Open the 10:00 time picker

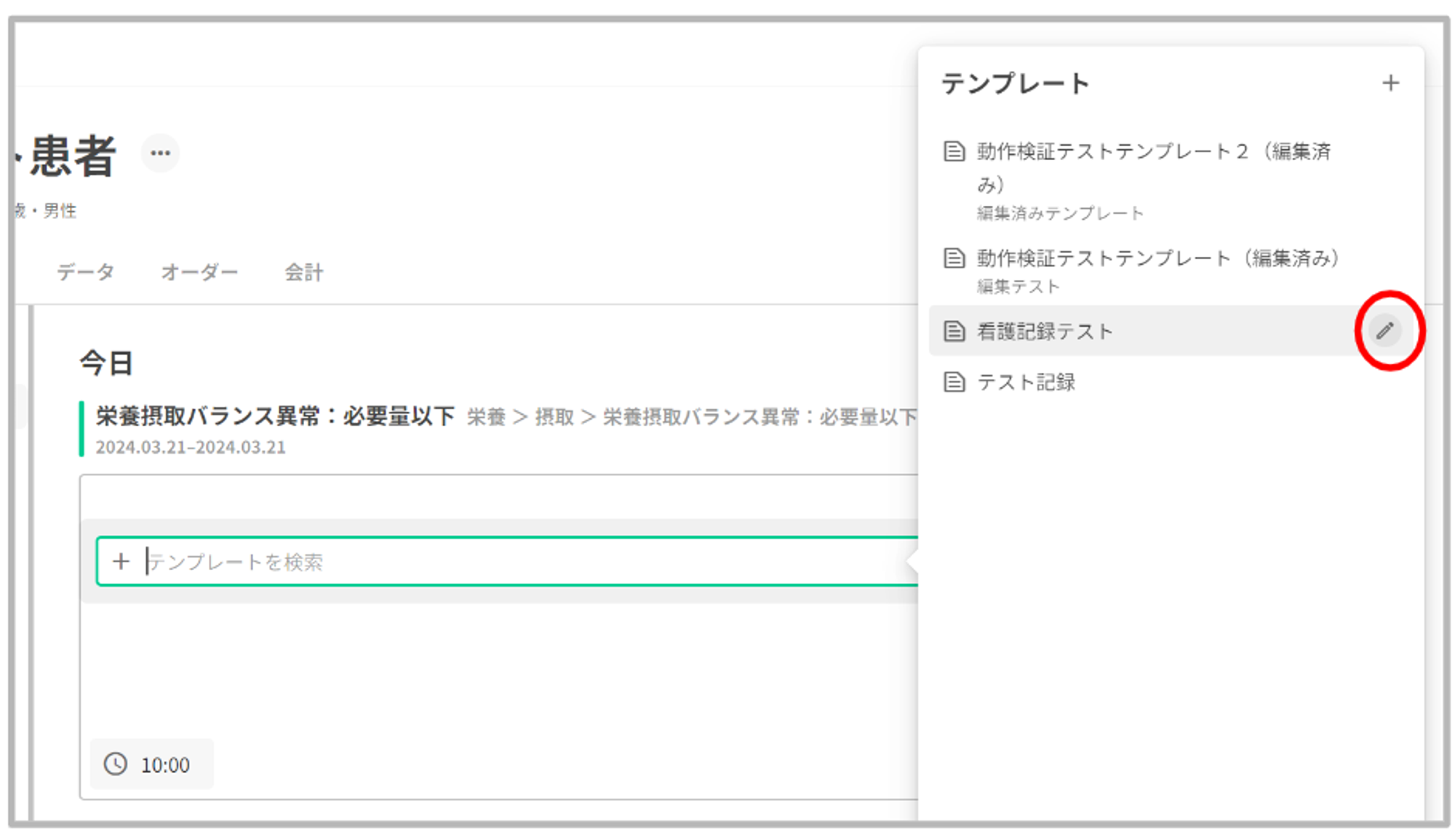point(164,764)
